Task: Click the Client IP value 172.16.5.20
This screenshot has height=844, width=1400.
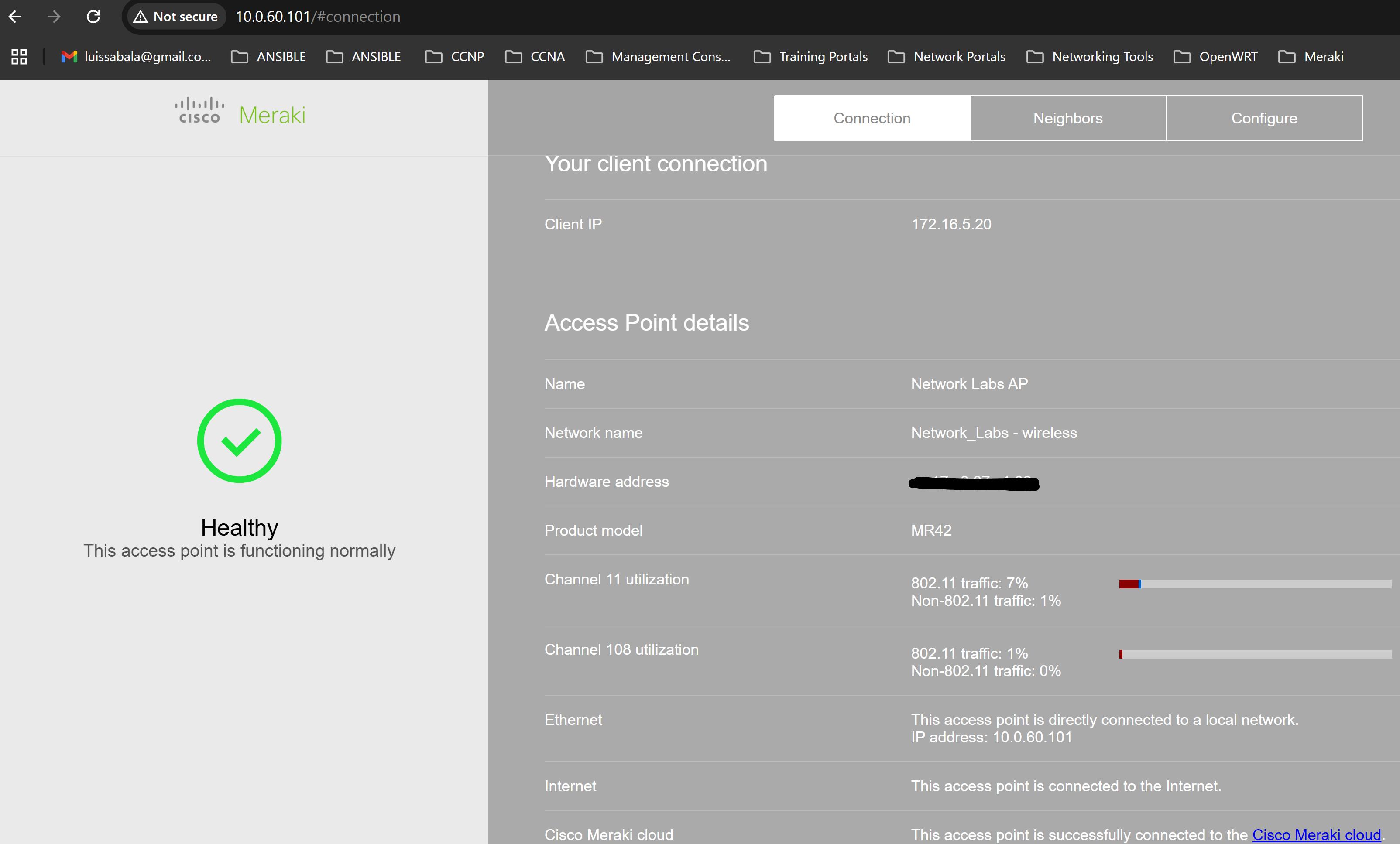Action: [x=951, y=224]
